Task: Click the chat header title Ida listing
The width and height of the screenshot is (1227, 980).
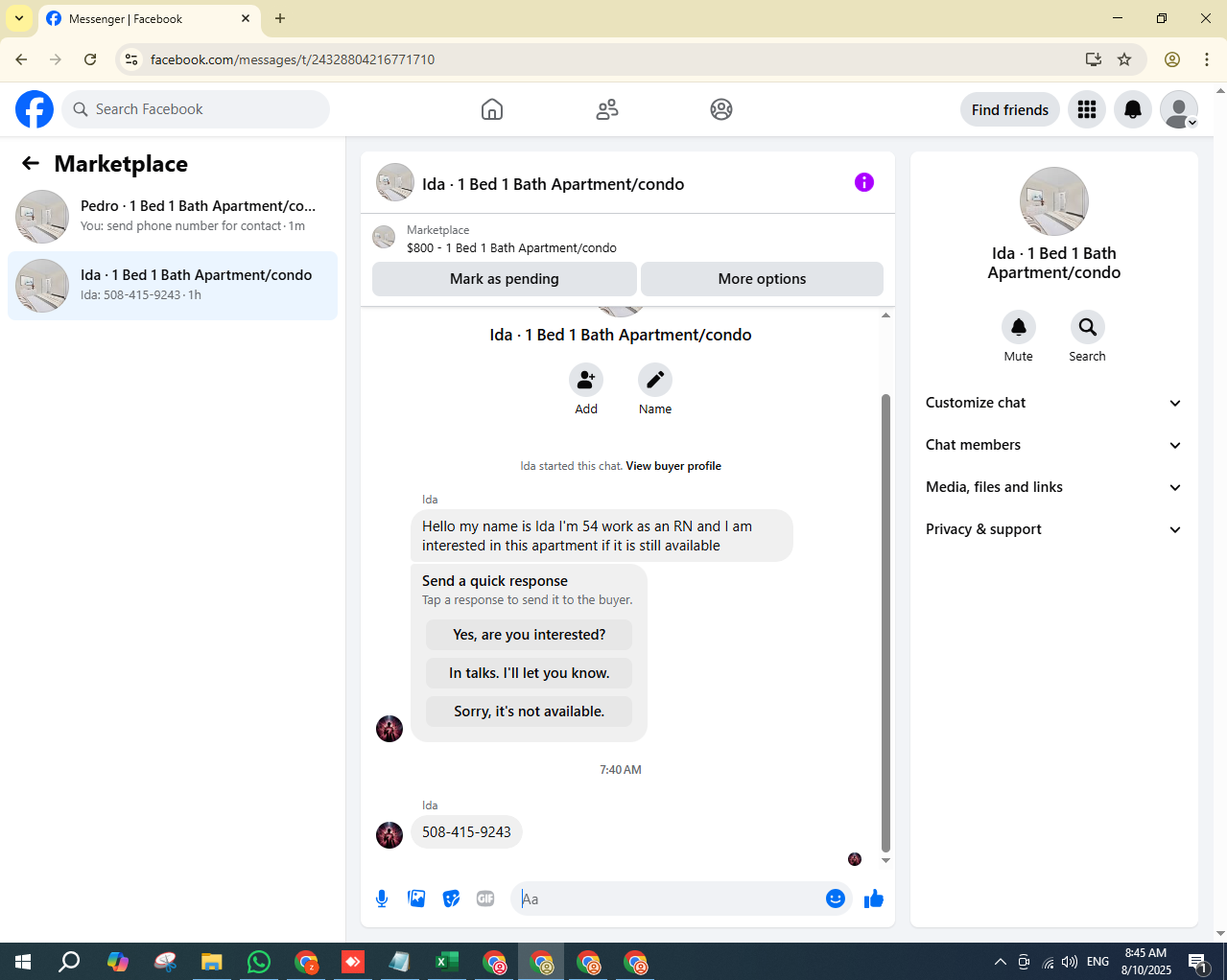Action: point(554,184)
